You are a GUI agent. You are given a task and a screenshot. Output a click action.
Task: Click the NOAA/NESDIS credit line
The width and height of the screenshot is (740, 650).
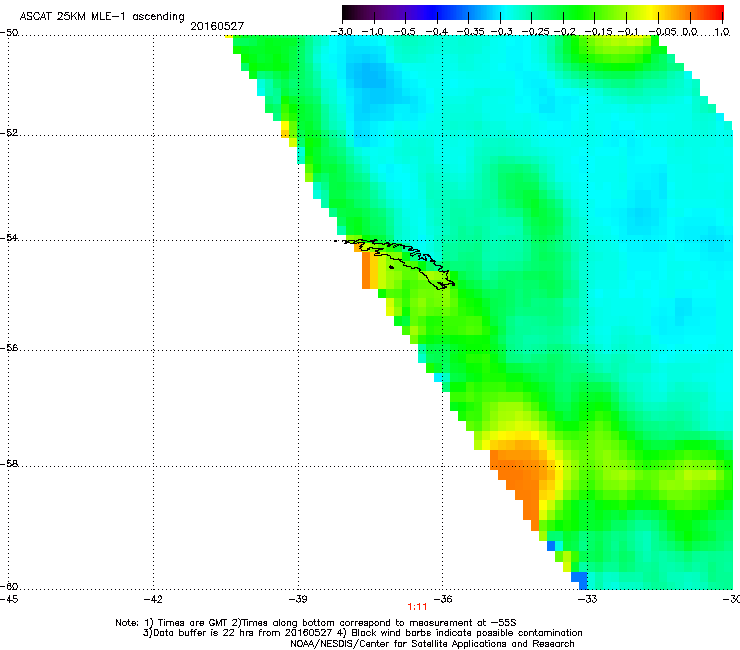[432, 644]
